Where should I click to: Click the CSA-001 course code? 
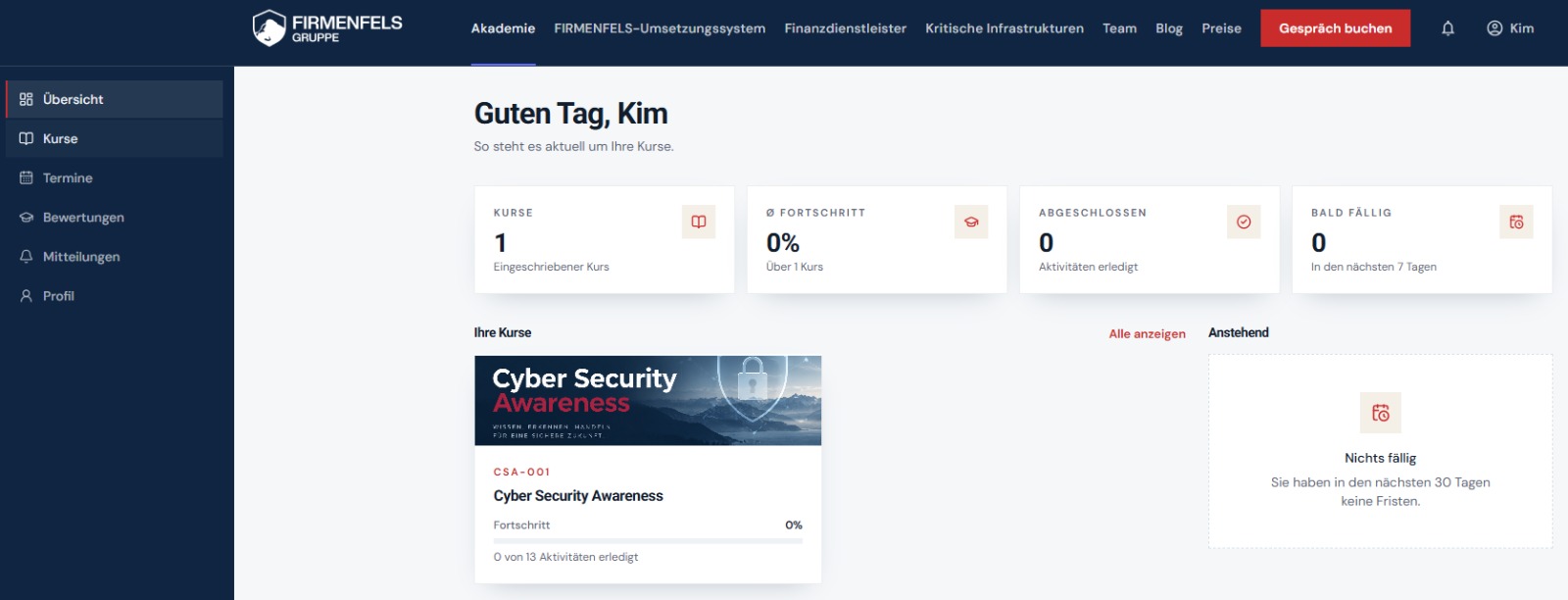521,472
